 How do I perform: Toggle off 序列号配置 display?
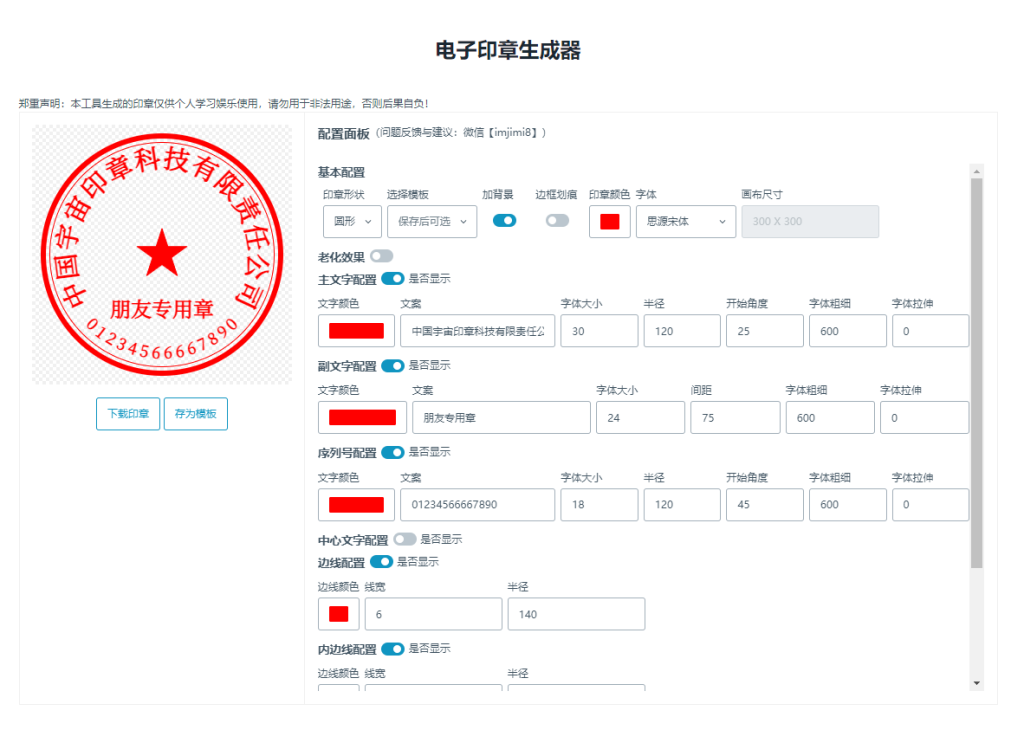(x=391, y=452)
